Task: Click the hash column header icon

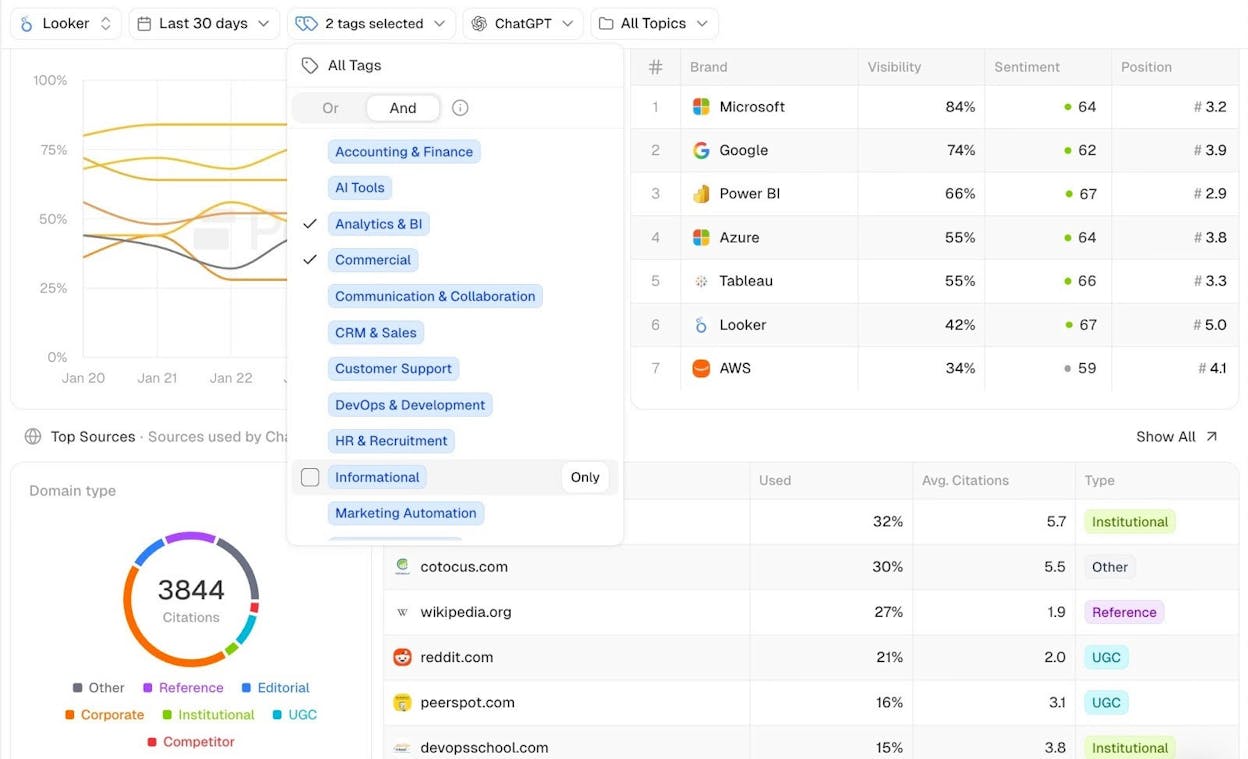Action: 656,67
